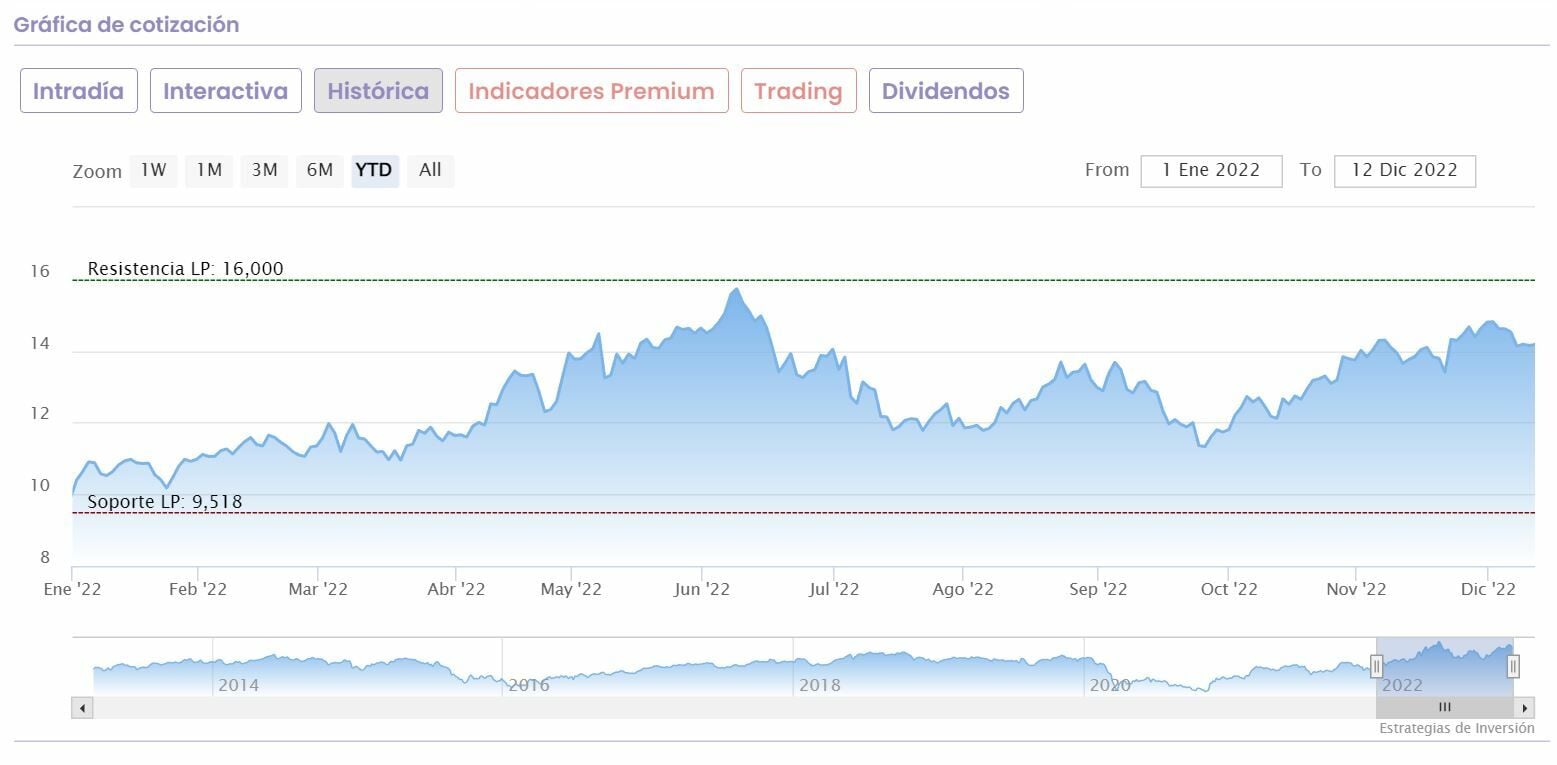Screen dimensions: 1557x765
Task: Show the Dividendos tab
Action: click(x=946, y=91)
